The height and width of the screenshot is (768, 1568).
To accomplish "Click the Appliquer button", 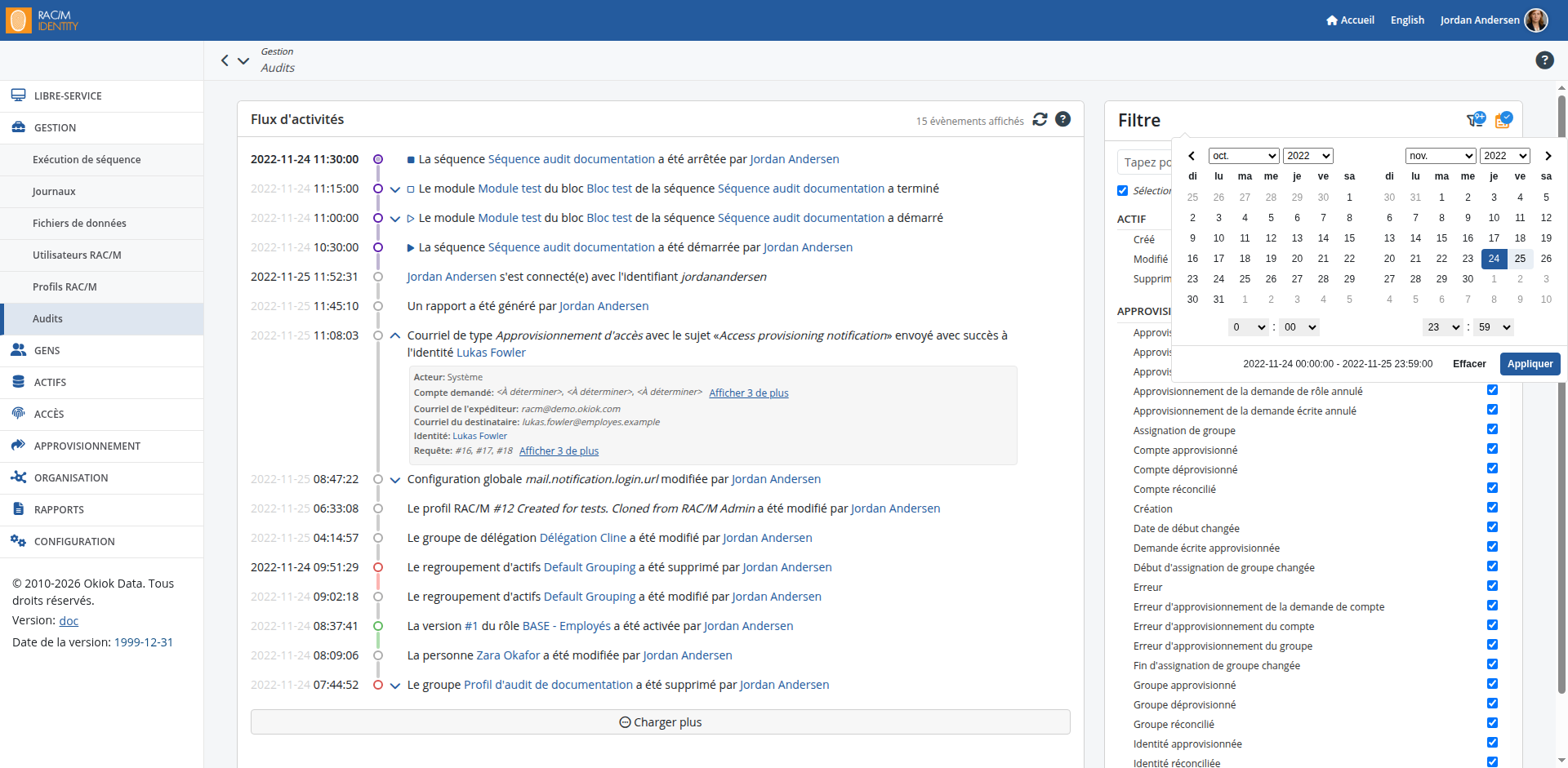I will click(1530, 364).
